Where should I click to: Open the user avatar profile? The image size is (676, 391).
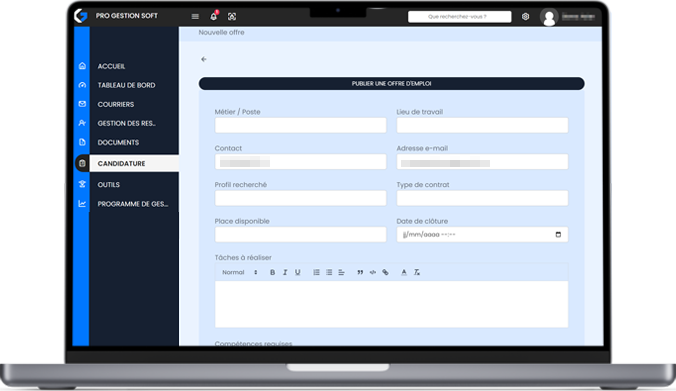tap(549, 17)
